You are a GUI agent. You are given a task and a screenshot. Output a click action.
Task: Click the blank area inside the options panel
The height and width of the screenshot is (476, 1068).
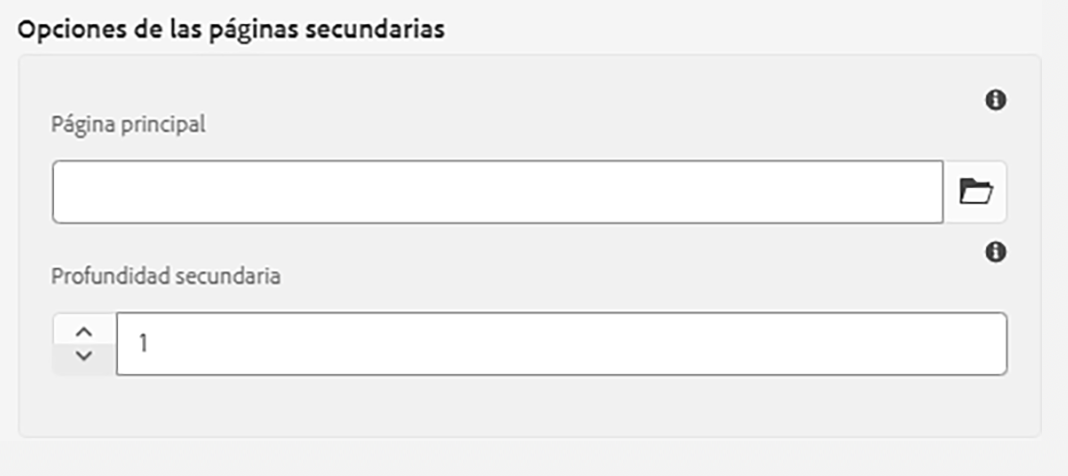pyautogui.click(x=529, y=406)
